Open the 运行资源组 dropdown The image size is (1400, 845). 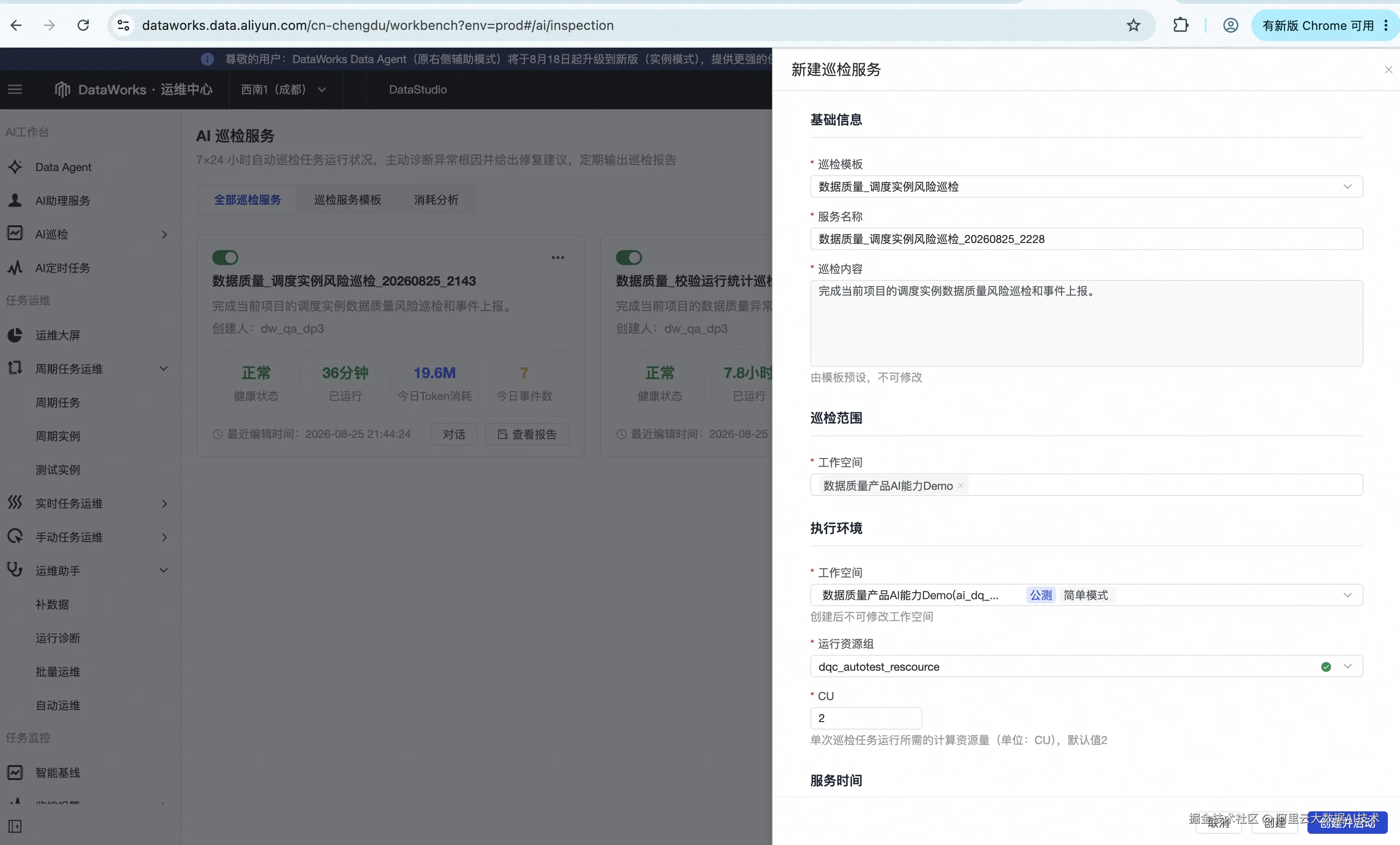click(1086, 666)
